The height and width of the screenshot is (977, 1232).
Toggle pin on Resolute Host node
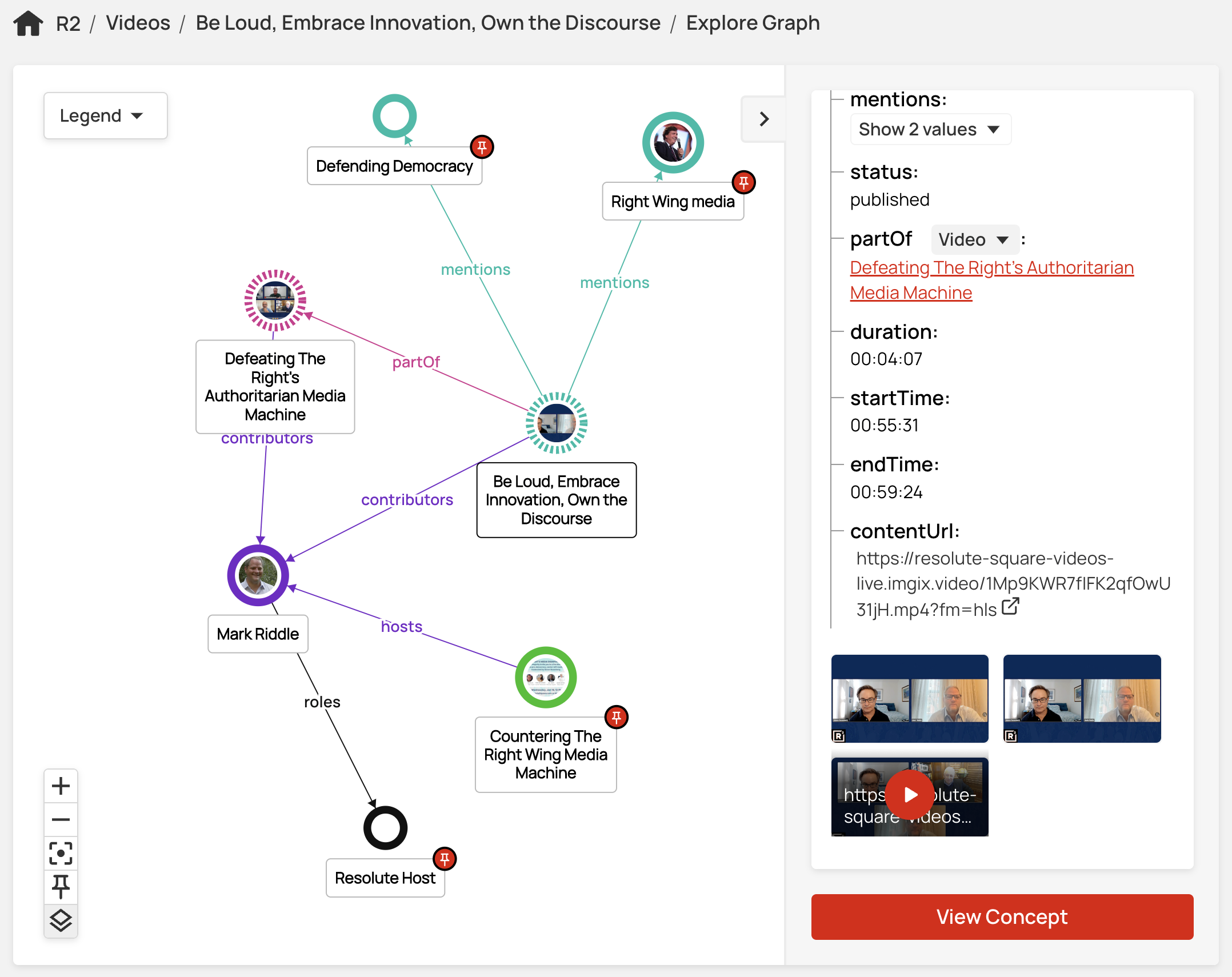[x=445, y=858]
